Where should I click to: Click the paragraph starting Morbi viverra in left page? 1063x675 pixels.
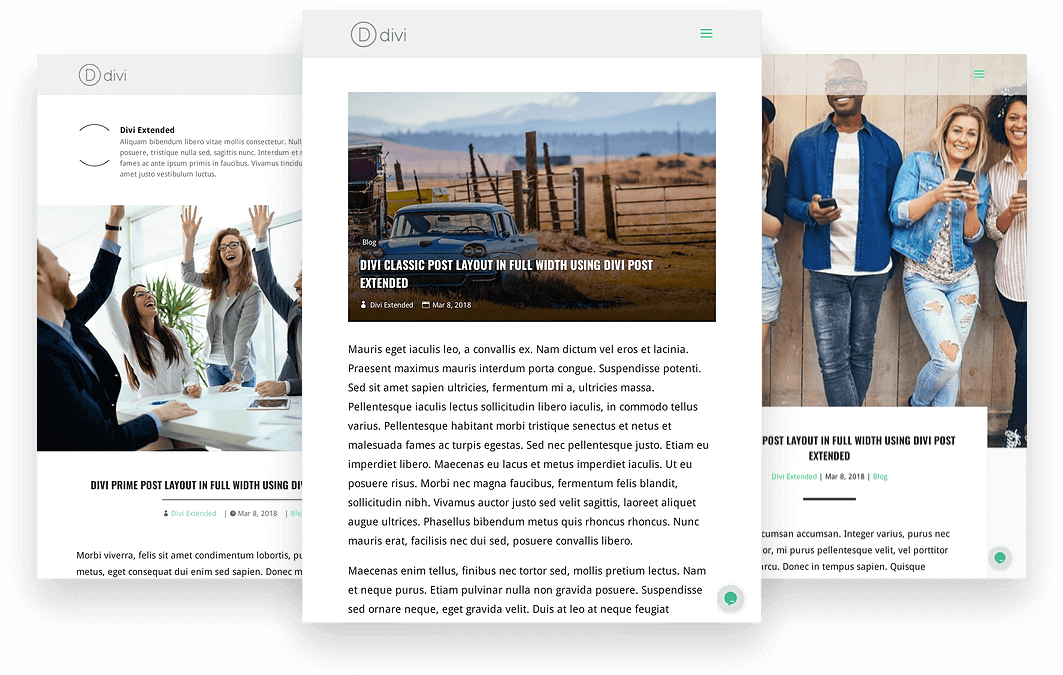coord(189,563)
